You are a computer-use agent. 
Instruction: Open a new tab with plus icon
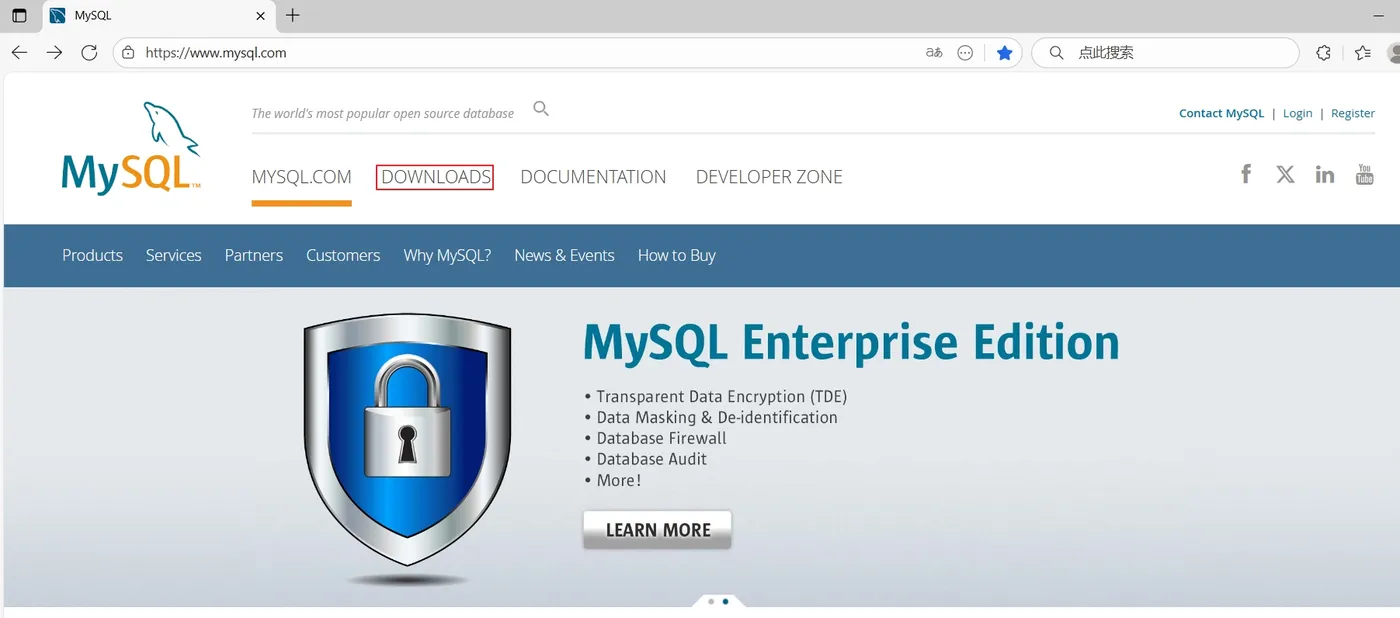(292, 15)
